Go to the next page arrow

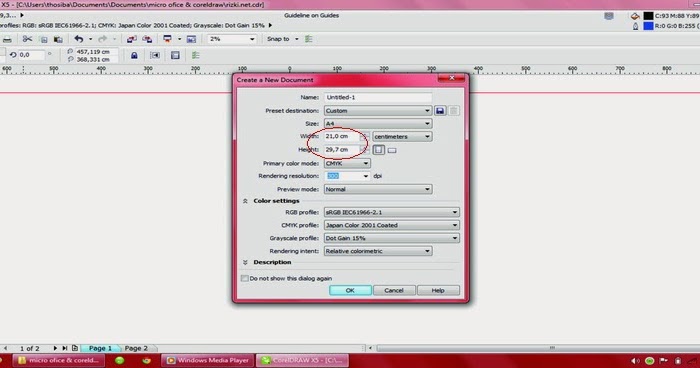point(55,348)
